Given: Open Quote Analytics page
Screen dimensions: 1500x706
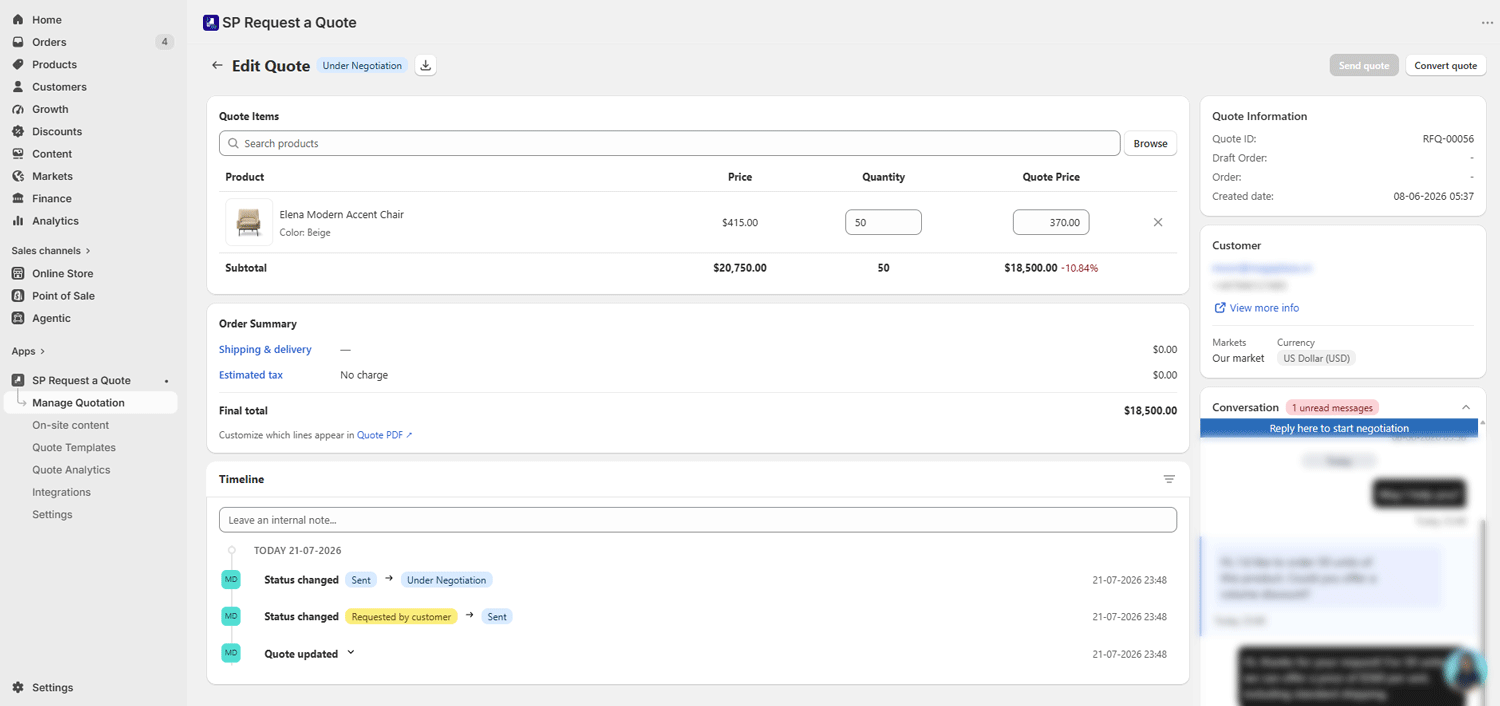Looking at the screenshot, I should click(x=71, y=470).
